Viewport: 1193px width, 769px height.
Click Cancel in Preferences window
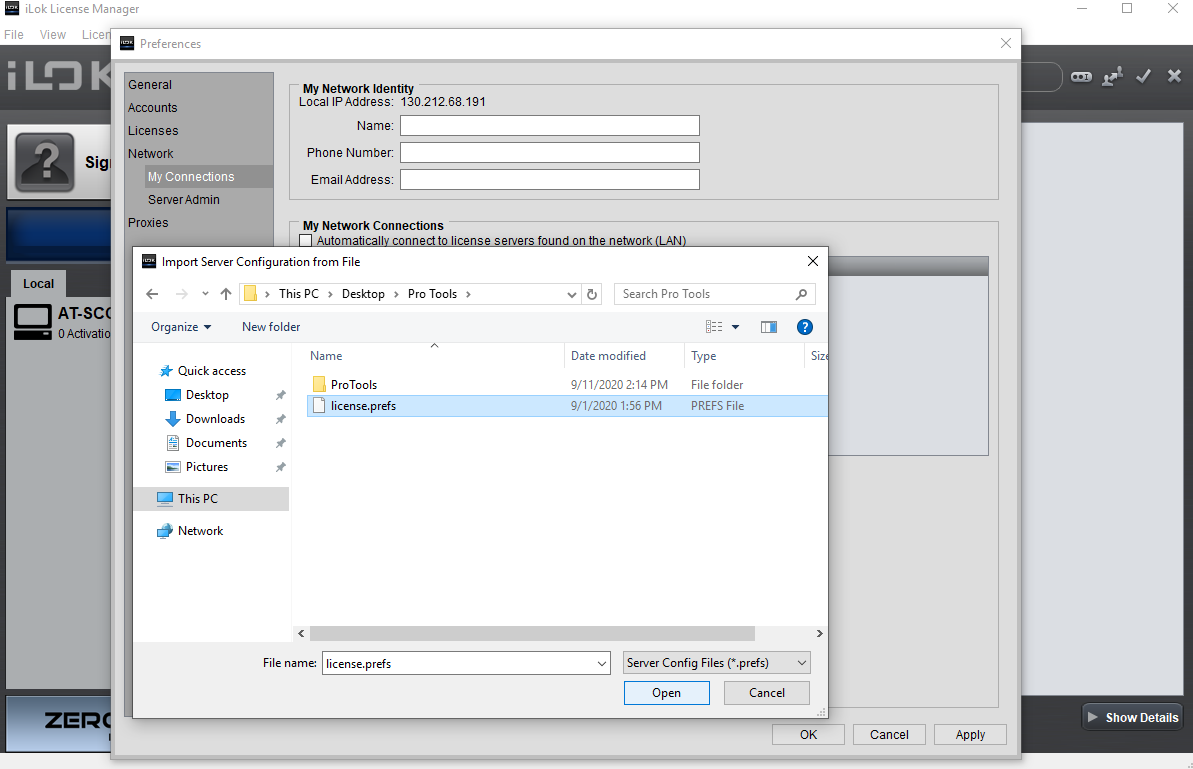889,735
